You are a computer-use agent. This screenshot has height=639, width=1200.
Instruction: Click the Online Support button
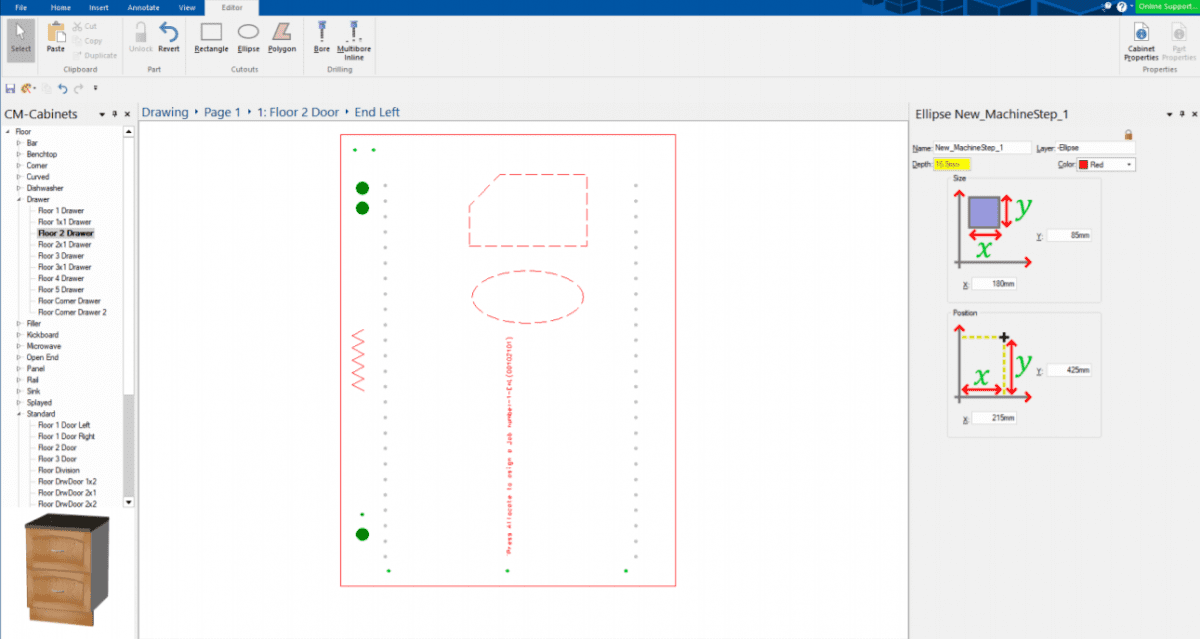coord(1167,6)
